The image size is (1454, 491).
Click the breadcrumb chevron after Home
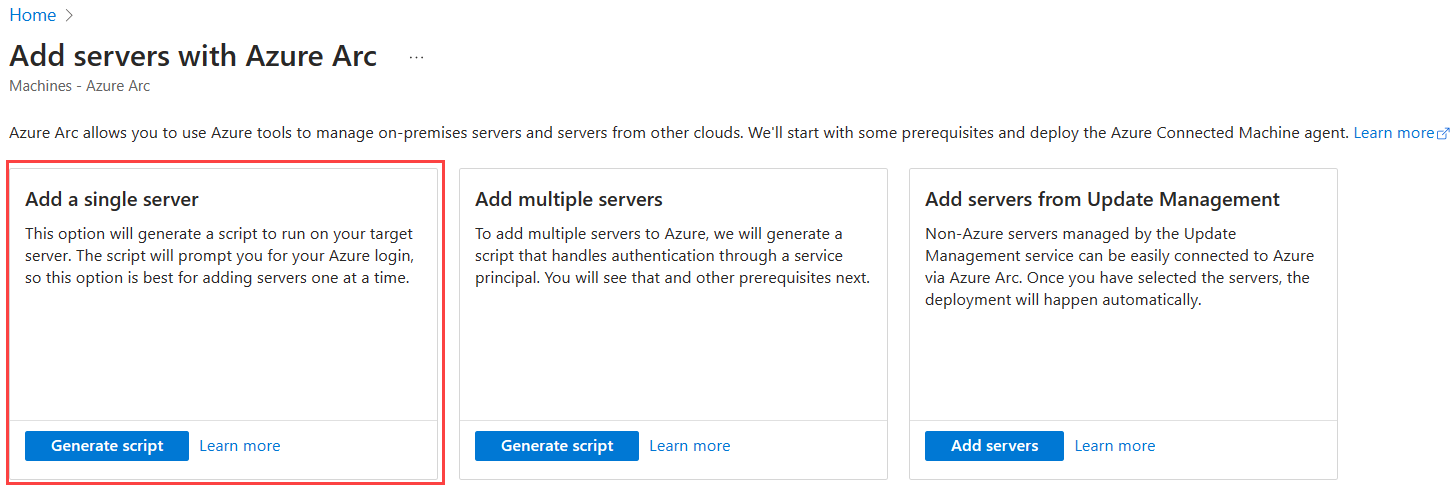(70, 15)
